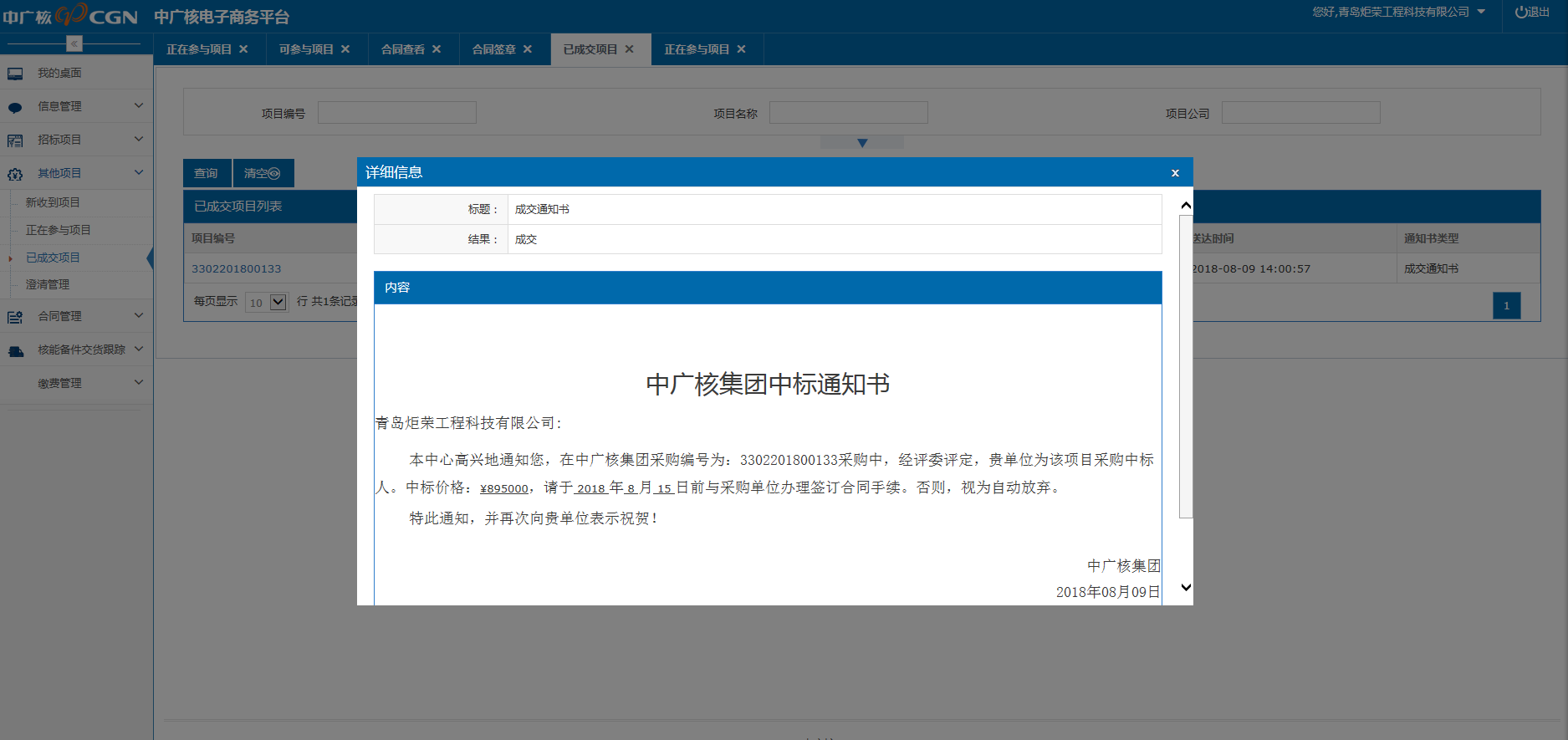Click the 我的桌面 desktop icon in sidebar

tap(15, 74)
